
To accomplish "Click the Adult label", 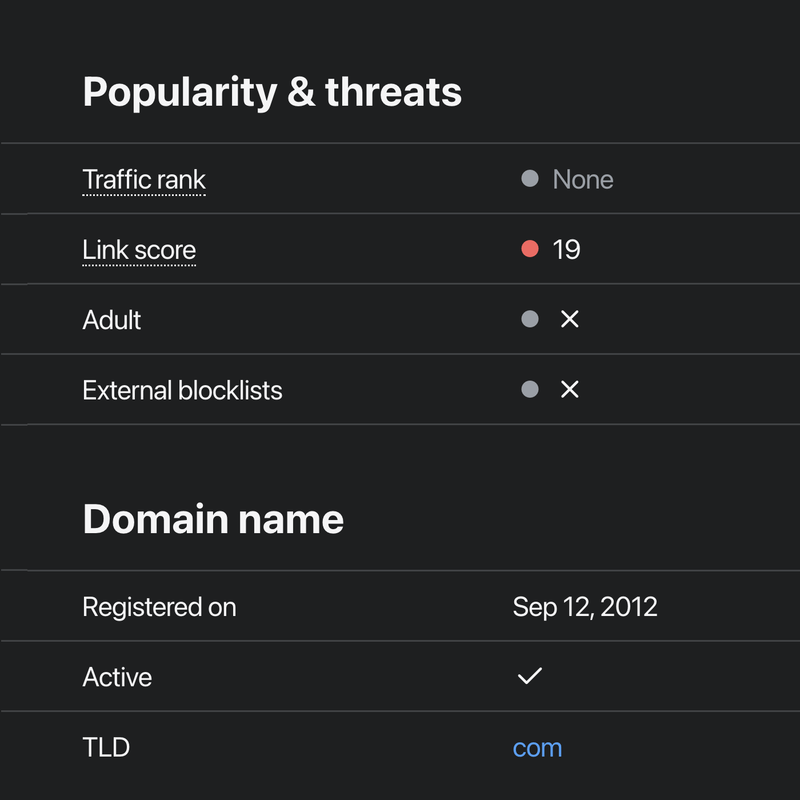I will tap(112, 320).
